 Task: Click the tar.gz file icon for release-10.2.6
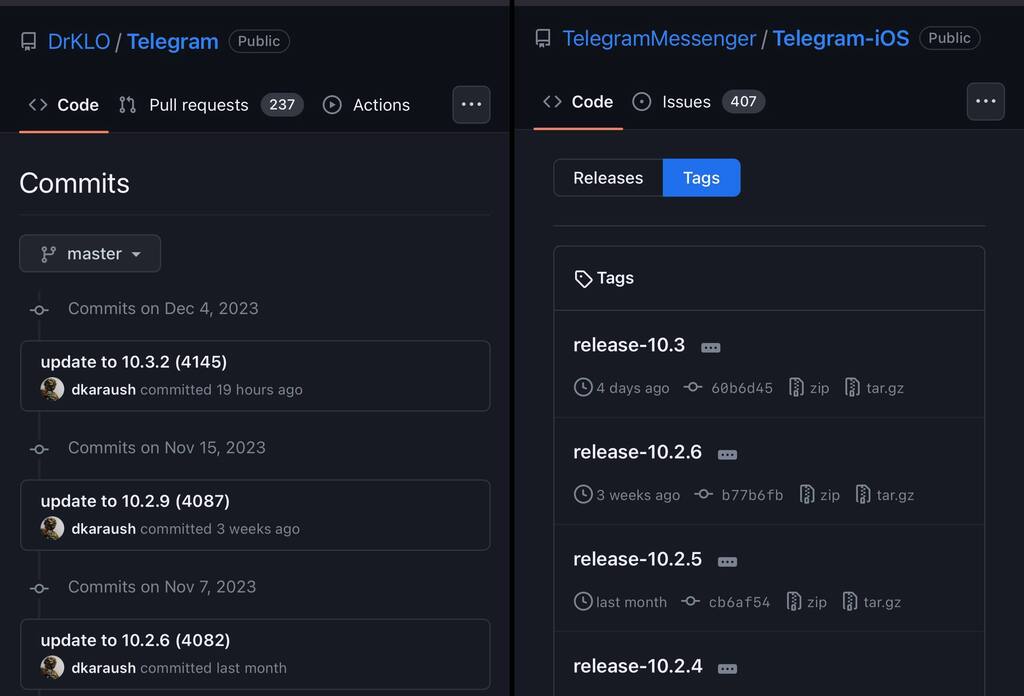pos(863,494)
